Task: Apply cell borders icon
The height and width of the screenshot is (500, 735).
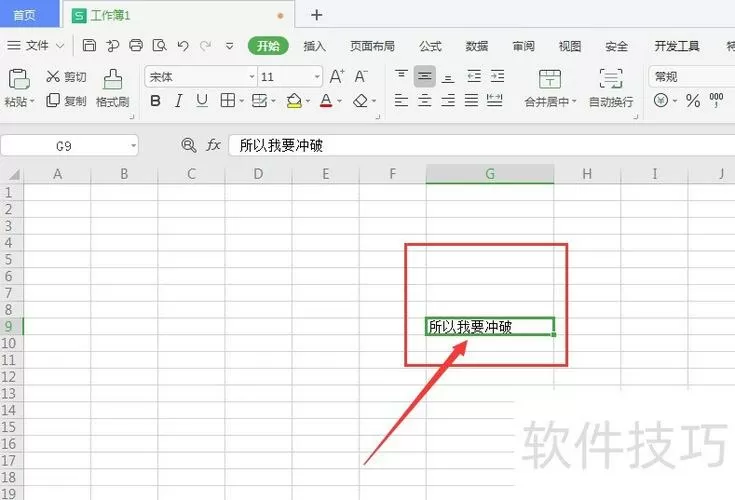Action: [x=228, y=100]
